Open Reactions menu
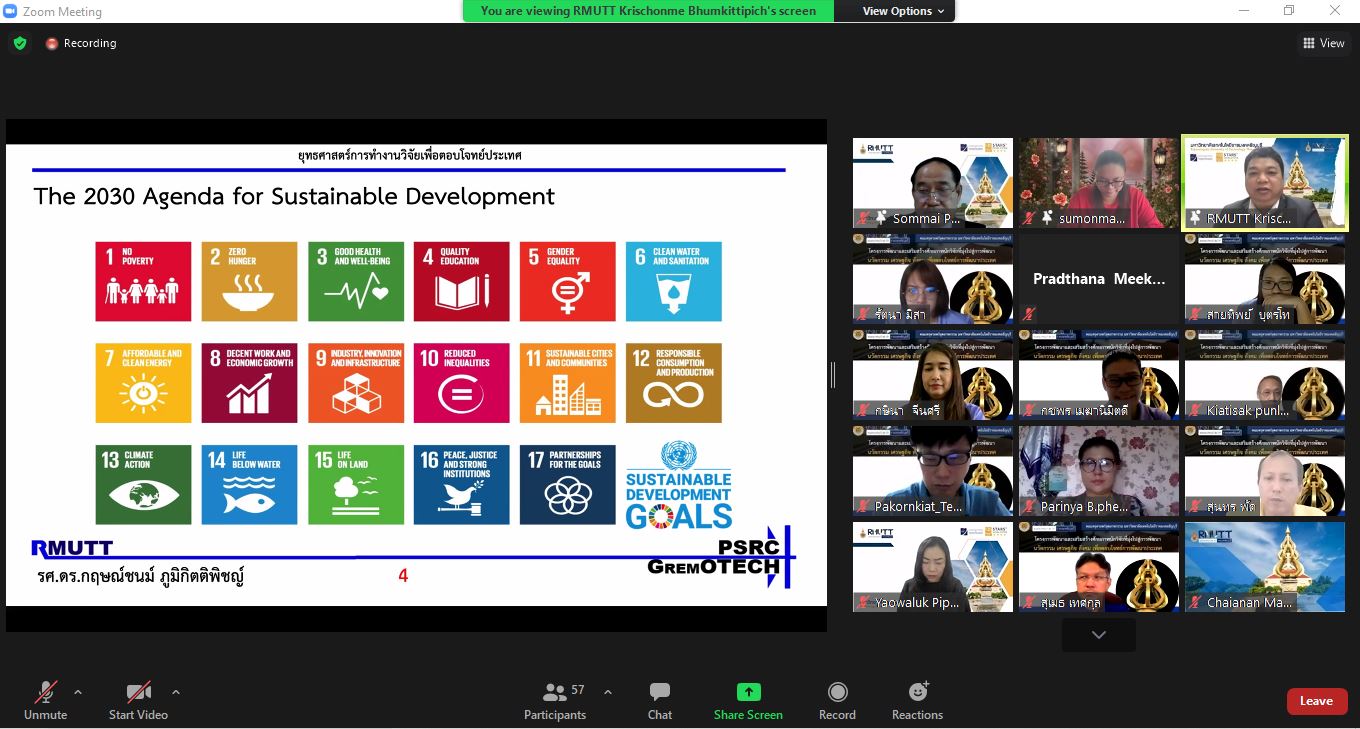The width and height of the screenshot is (1360, 729). pos(917,700)
